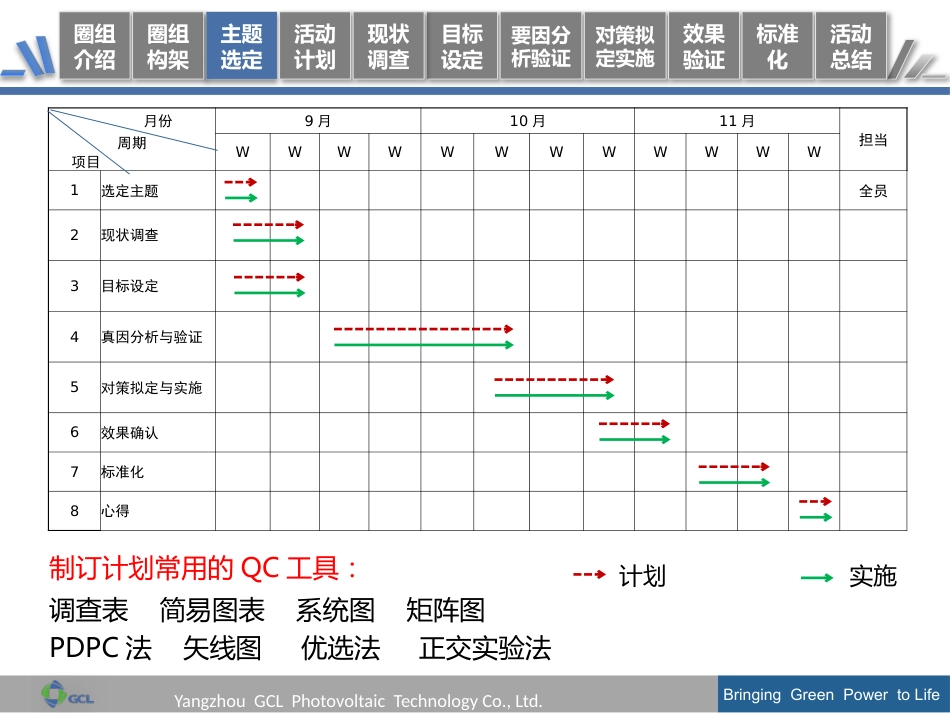Click the green actual arrow for 心得

click(816, 517)
